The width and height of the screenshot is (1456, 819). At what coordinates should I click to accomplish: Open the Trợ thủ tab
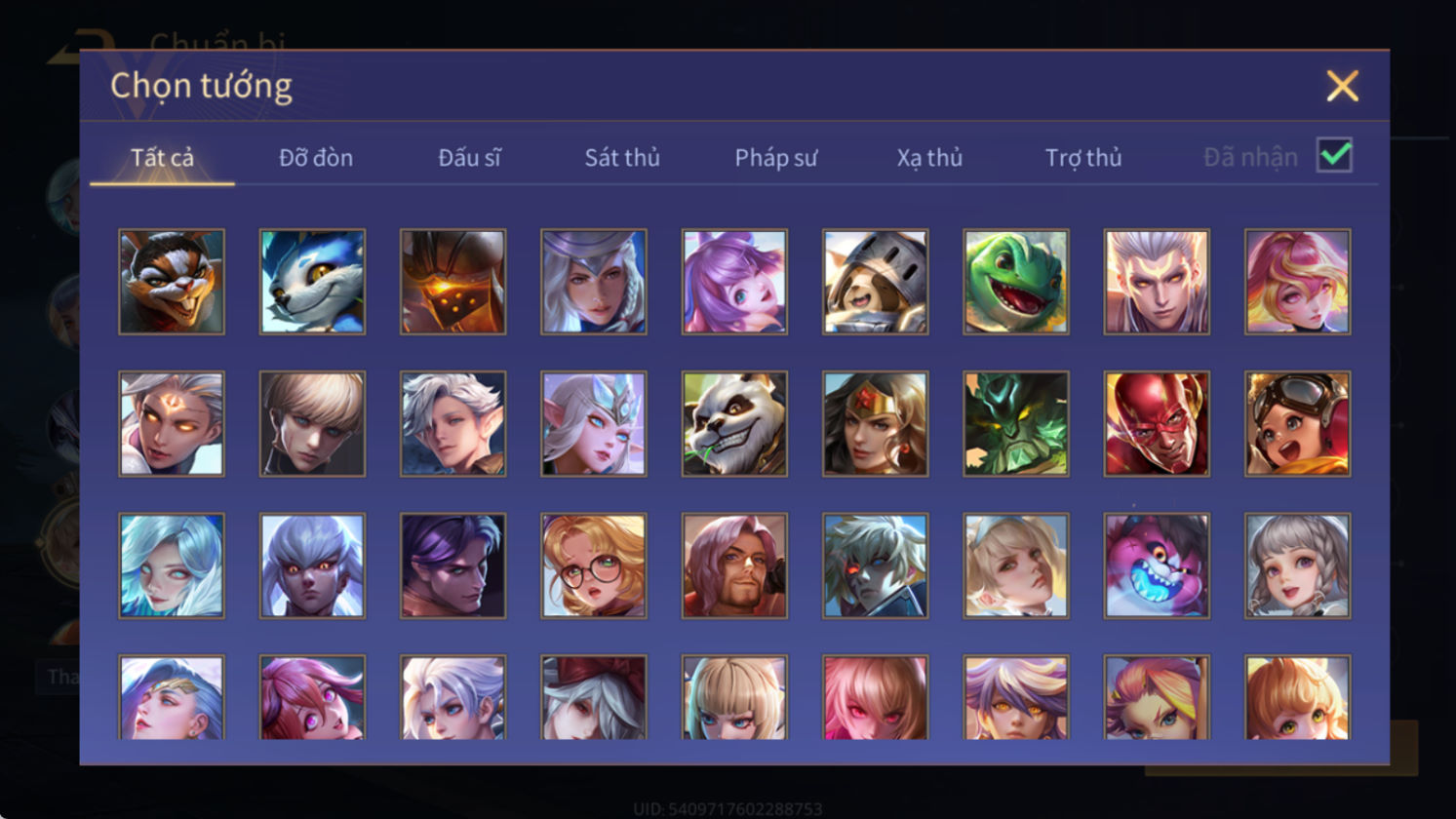pyautogui.click(x=1083, y=157)
